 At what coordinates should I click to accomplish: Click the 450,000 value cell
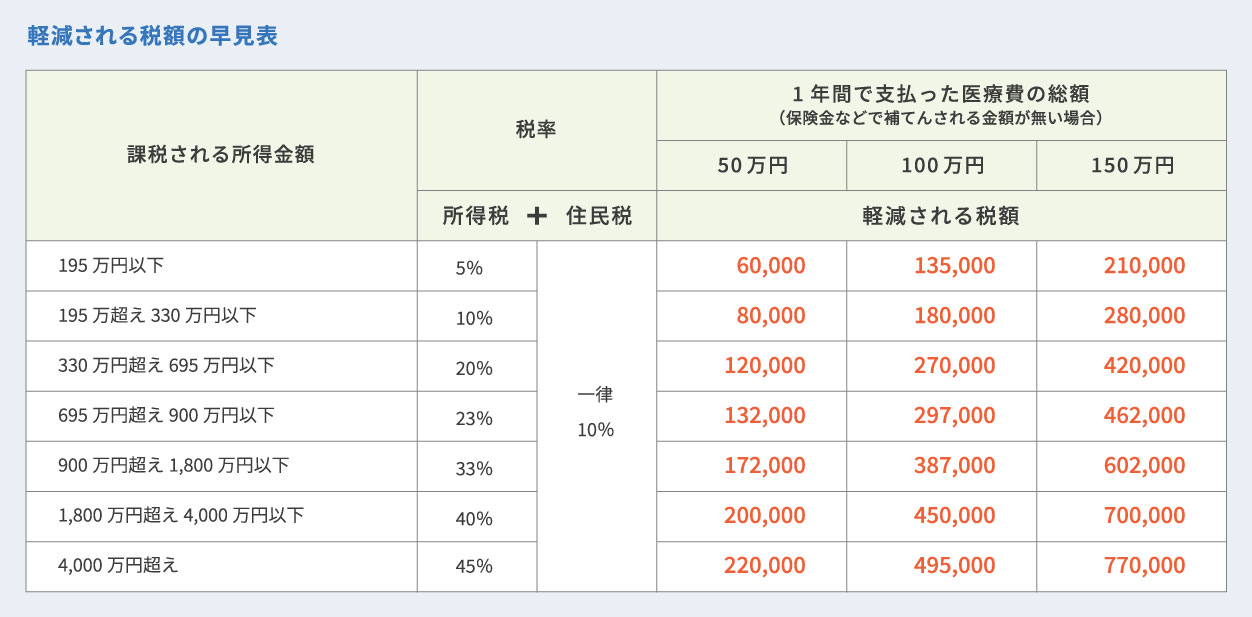(x=942, y=516)
